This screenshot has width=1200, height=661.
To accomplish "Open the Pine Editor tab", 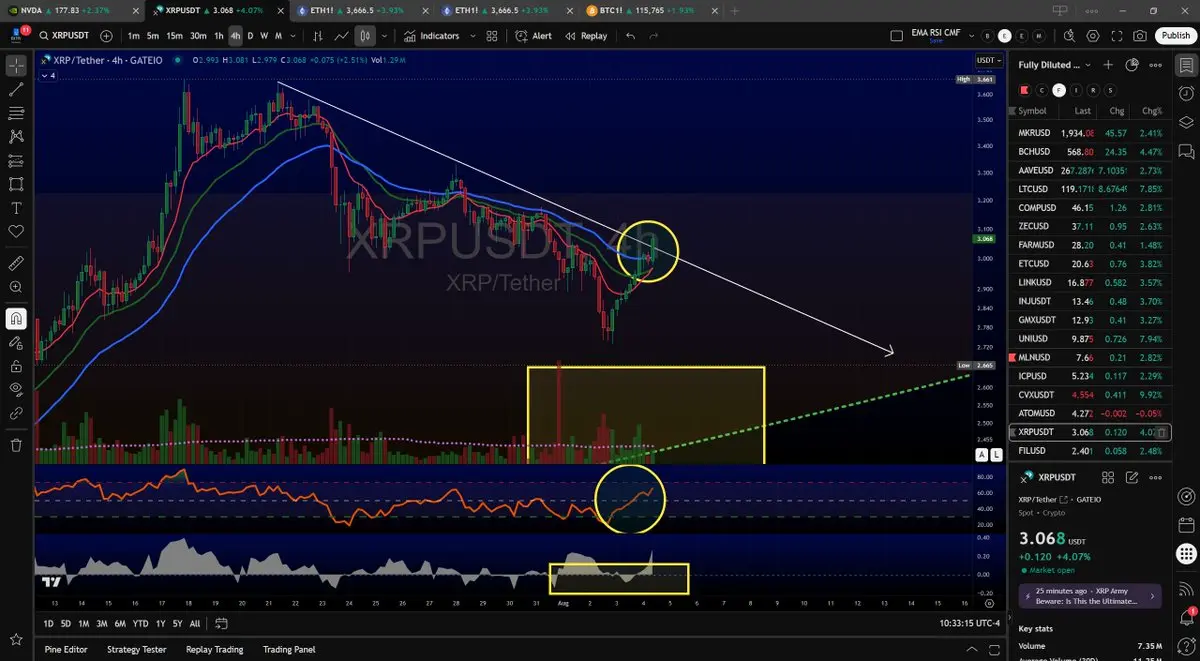I will pyautogui.click(x=66, y=649).
